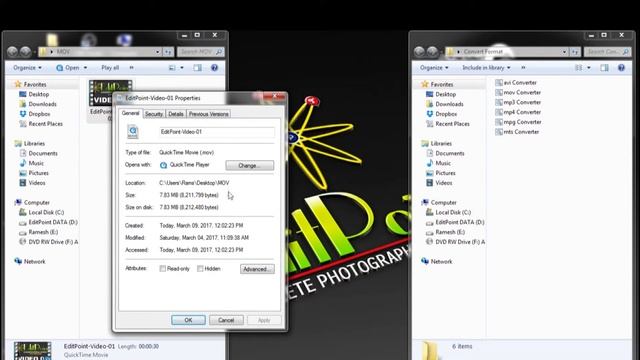Select DVD RW Drive in Convert Format window

[x=456, y=242]
